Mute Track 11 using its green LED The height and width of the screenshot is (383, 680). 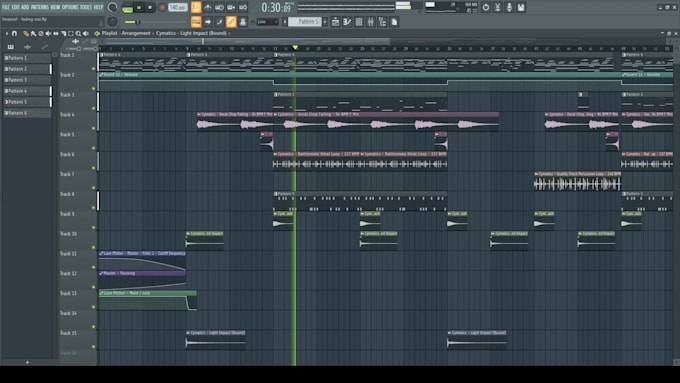click(x=93, y=267)
